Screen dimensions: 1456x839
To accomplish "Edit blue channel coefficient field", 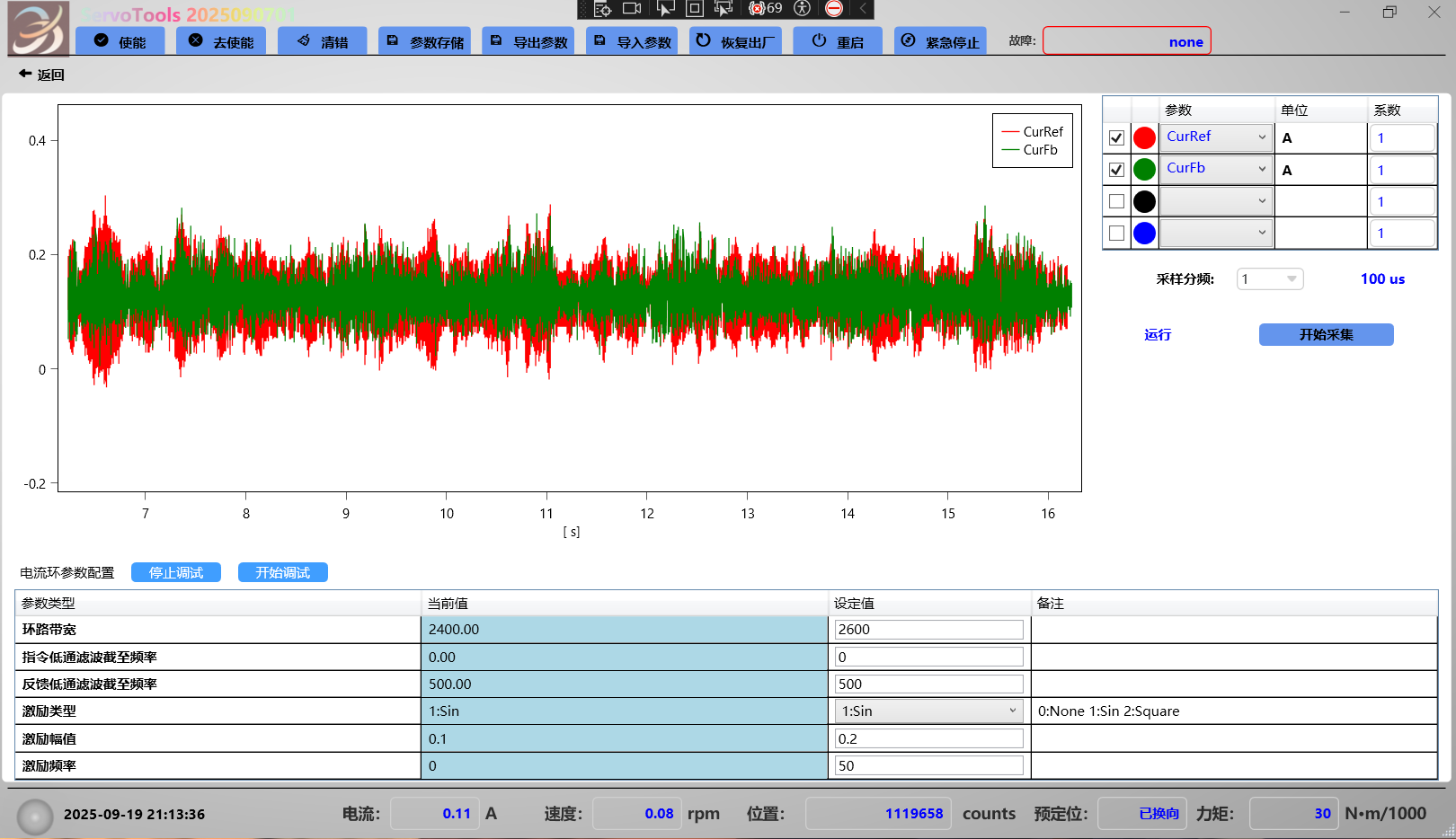I will pyautogui.click(x=1402, y=233).
